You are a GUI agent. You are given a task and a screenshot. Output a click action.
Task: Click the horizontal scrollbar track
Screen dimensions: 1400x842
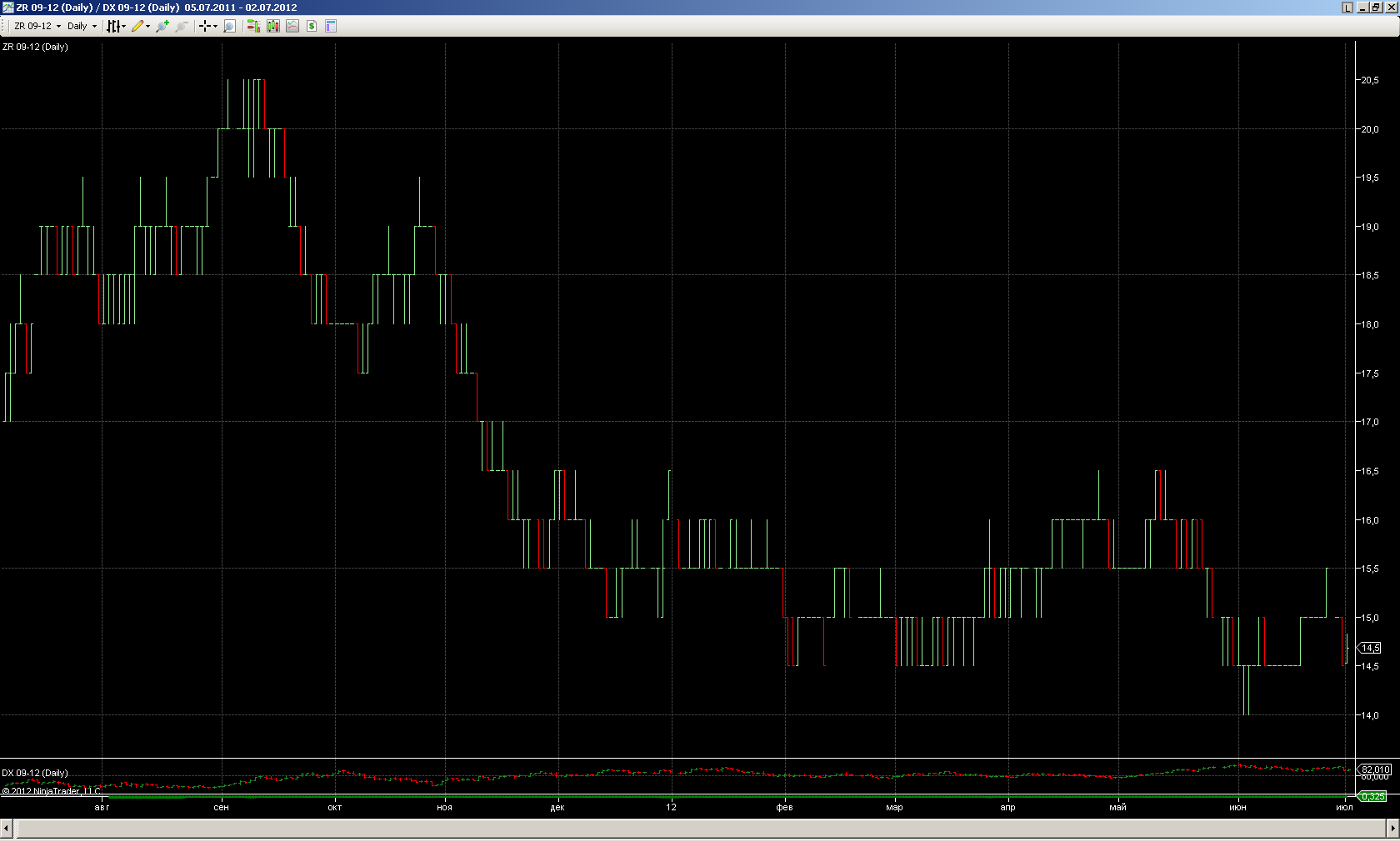[x=700, y=828]
